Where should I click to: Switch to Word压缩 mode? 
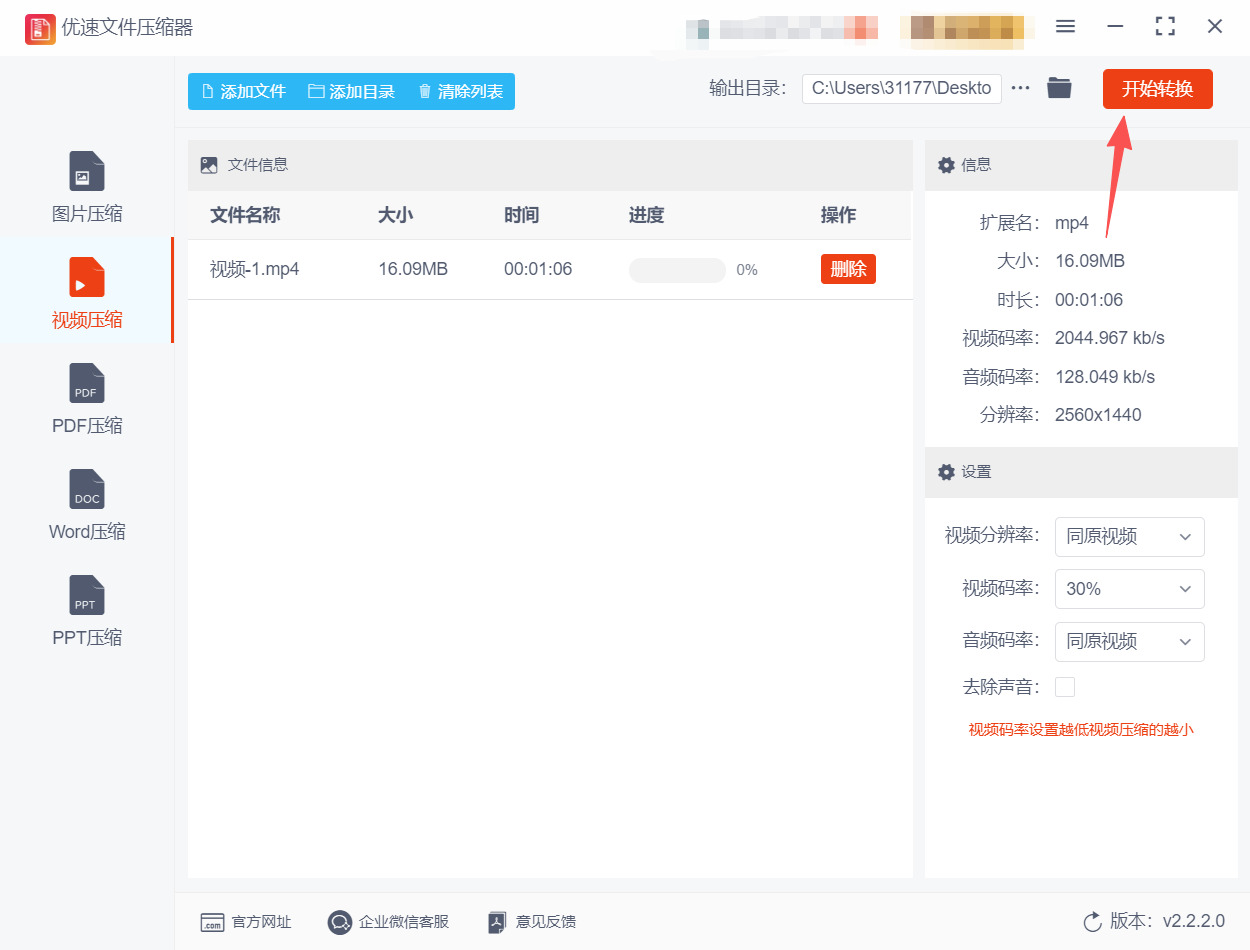pyautogui.click(x=86, y=503)
